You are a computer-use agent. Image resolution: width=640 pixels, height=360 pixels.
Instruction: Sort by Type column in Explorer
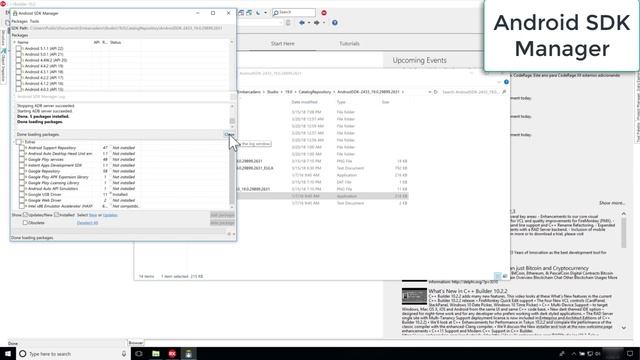click(x=341, y=102)
